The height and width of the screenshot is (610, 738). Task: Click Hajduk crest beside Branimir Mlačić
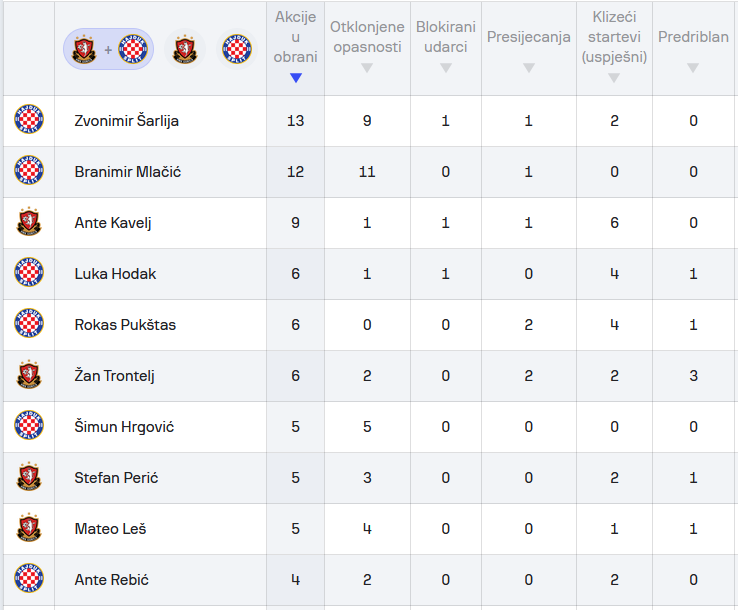pos(29,172)
